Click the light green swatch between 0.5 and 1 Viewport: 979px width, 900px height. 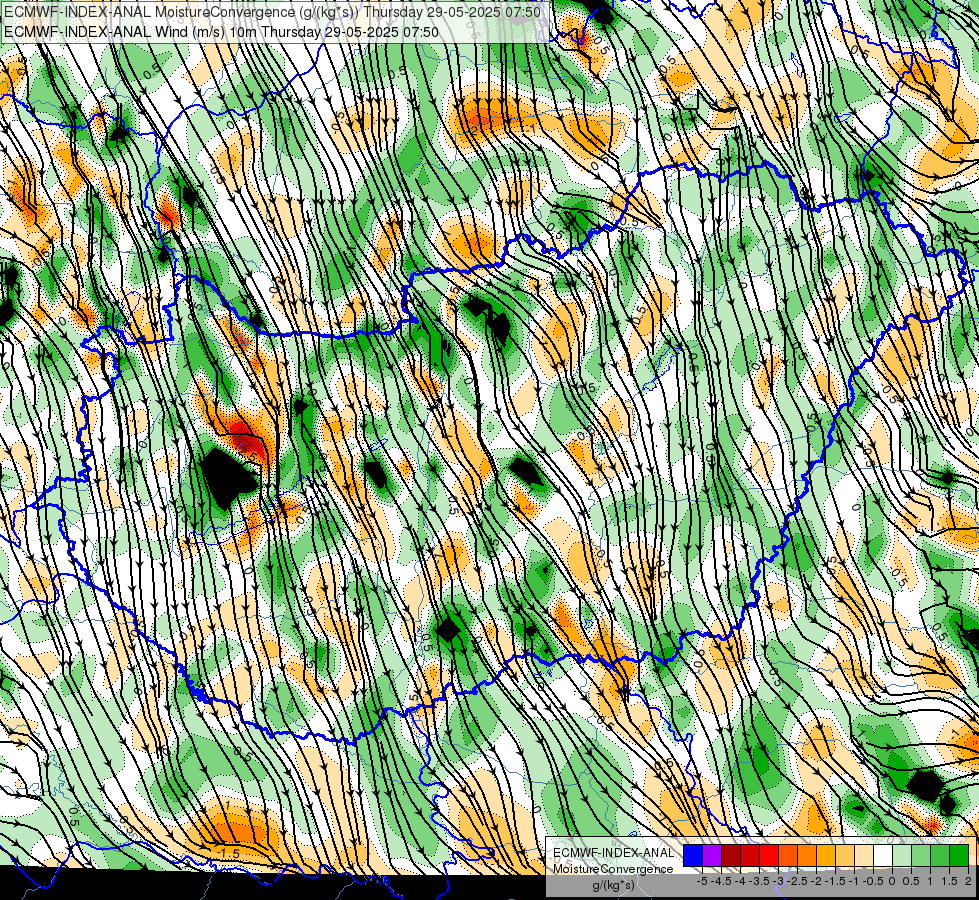(921, 856)
